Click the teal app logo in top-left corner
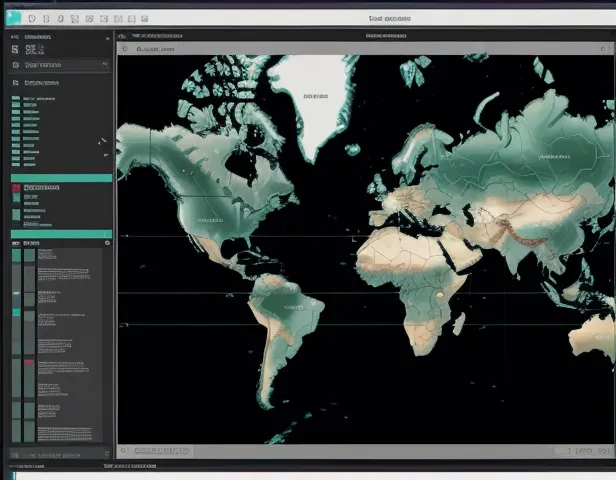 tap(13, 18)
